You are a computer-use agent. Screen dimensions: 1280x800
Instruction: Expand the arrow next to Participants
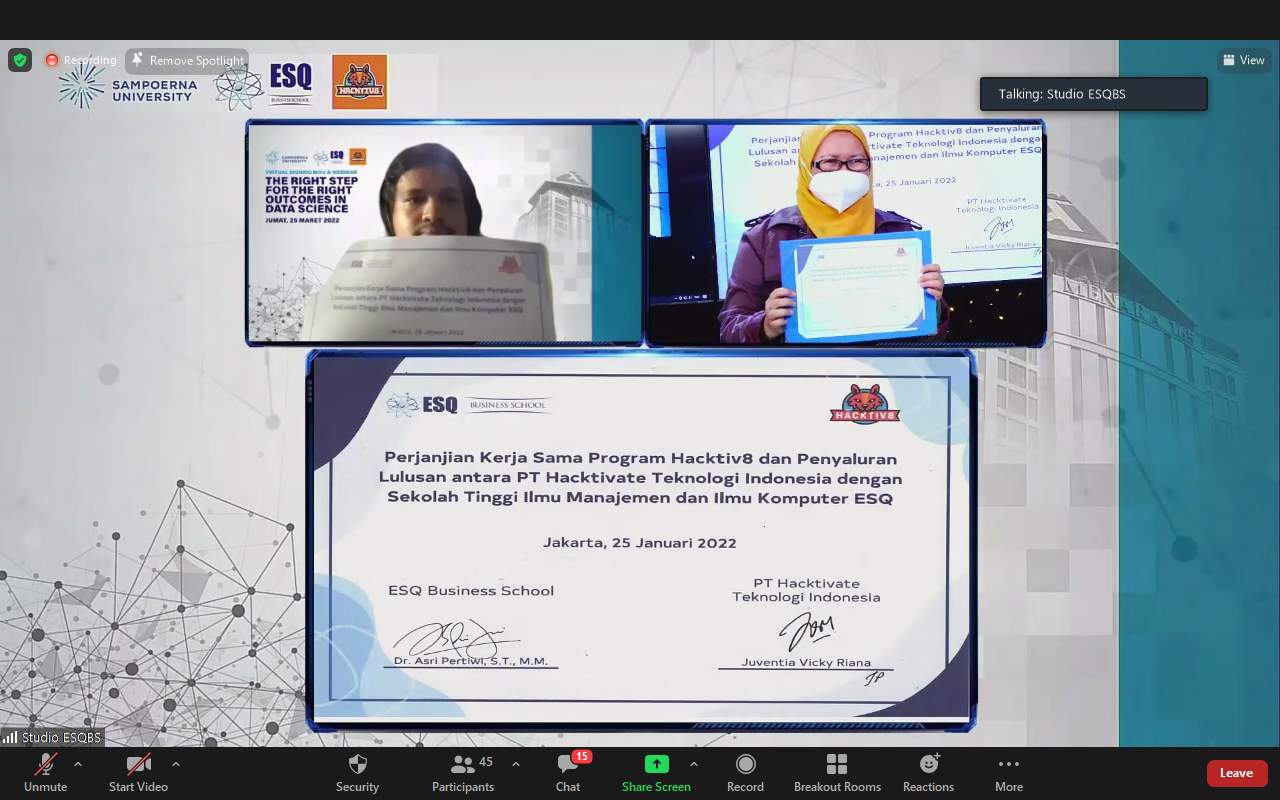coord(516,764)
